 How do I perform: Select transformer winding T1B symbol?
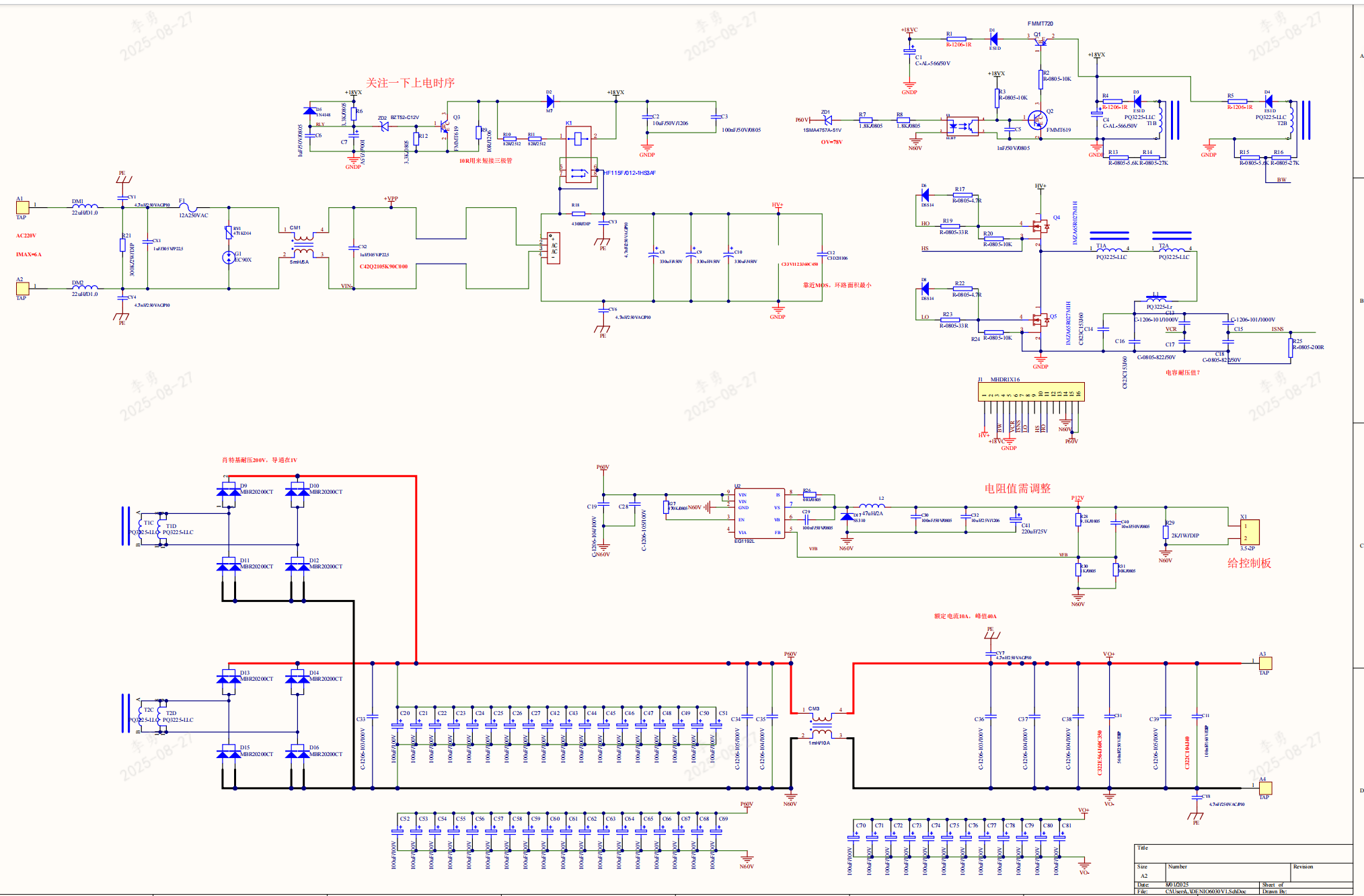(x=1160, y=120)
